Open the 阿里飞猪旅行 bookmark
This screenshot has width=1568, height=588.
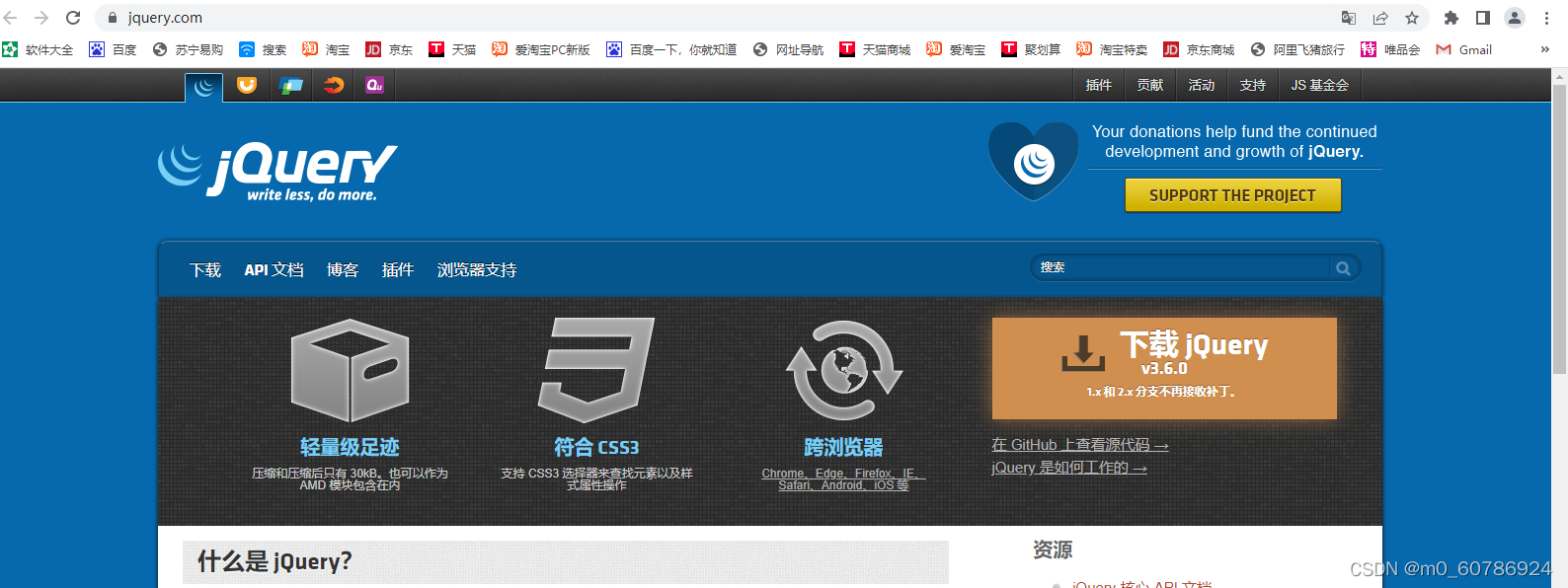pyautogui.click(x=1298, y=49)
